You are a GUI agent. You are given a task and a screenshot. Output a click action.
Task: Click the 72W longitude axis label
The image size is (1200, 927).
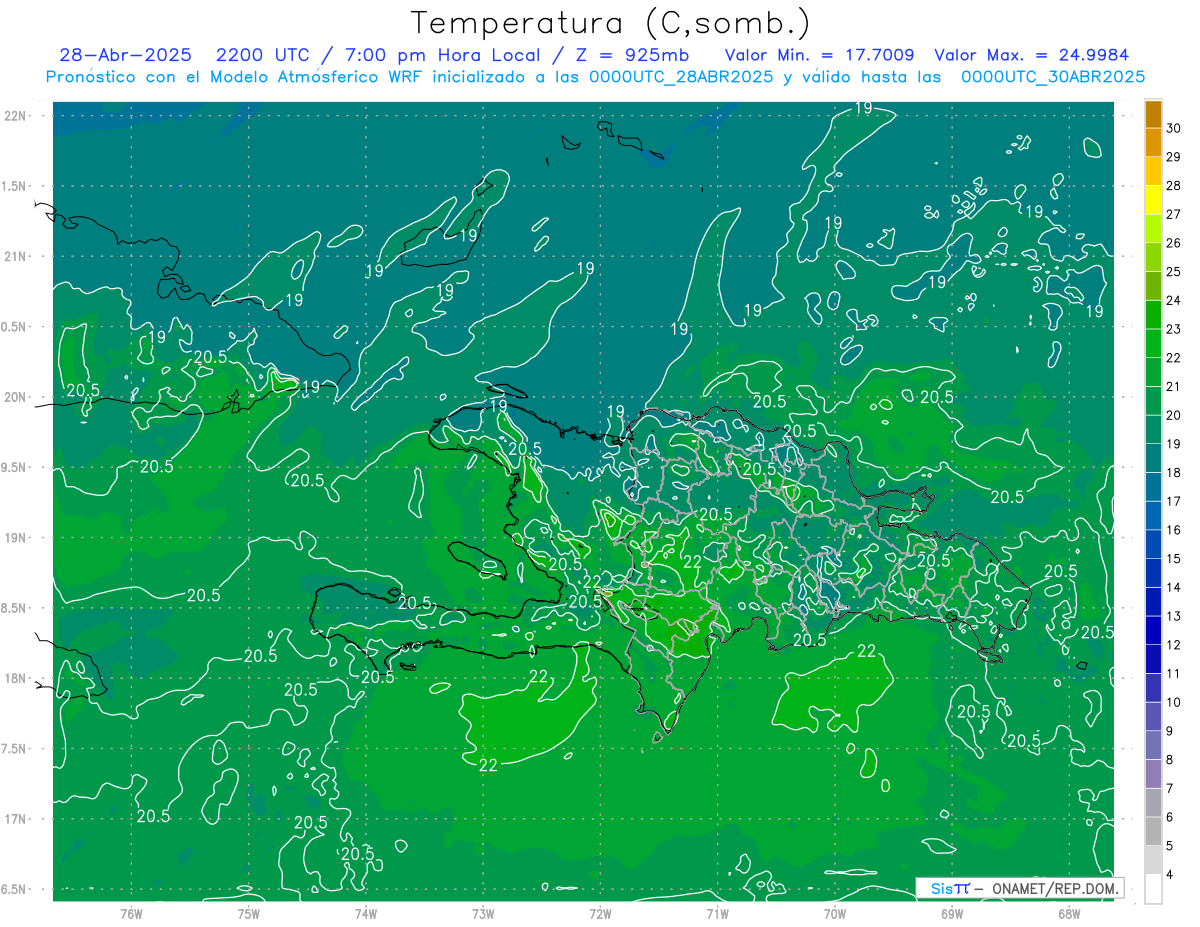(600, 914)
